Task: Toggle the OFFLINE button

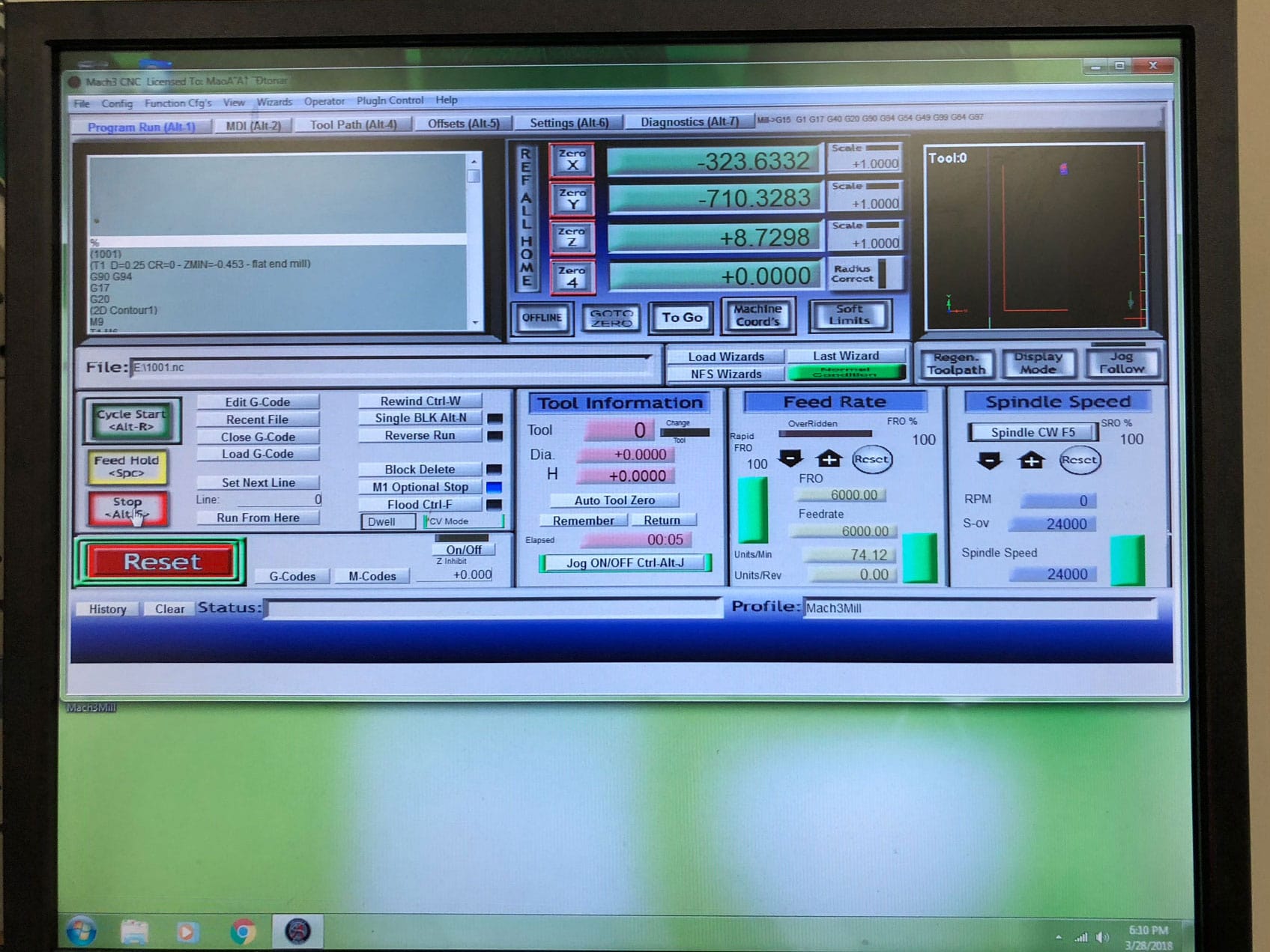Action: tap(542, 318)
